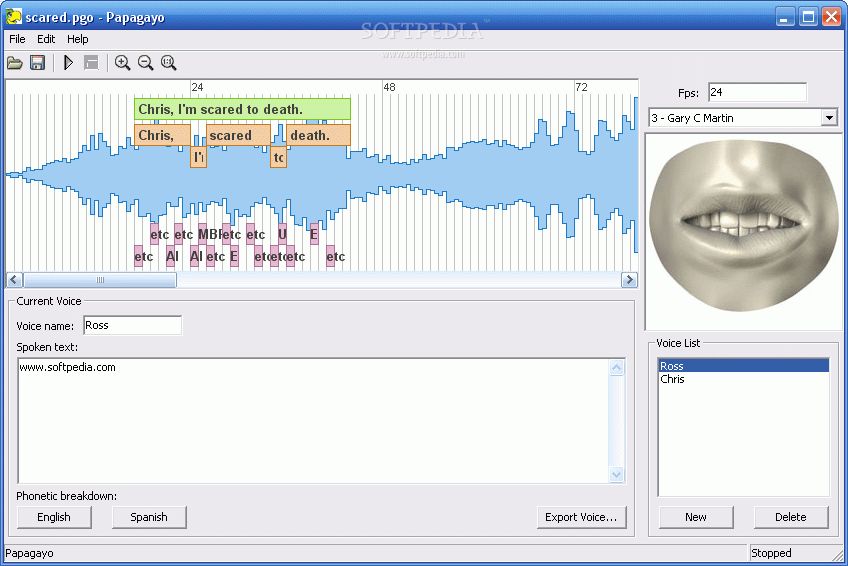Click frame marker 48 on the timeline
Screen dimensions: 848x566
click(x=389, y=87)
